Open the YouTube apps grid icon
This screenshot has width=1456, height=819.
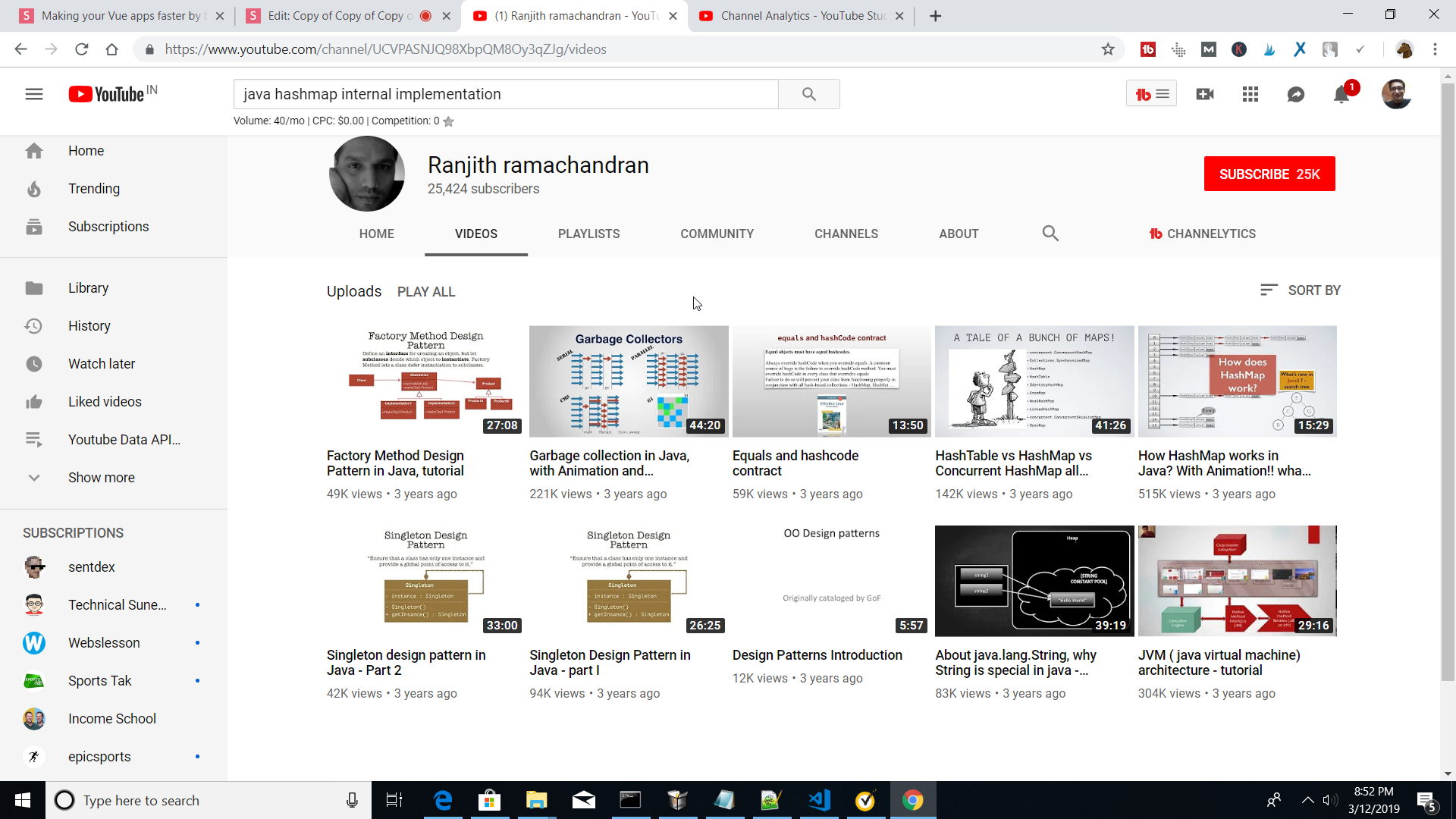point(1250,94)
